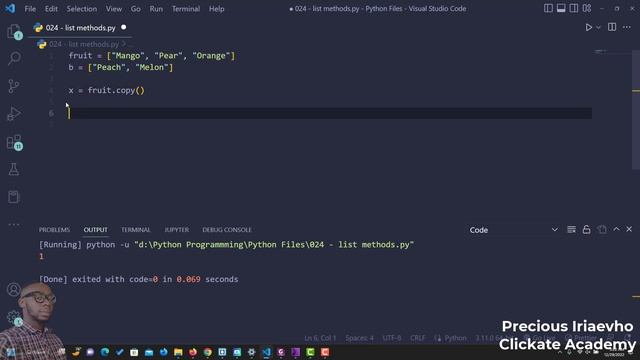Open editor More Actions ellipsis

[627, 27]
